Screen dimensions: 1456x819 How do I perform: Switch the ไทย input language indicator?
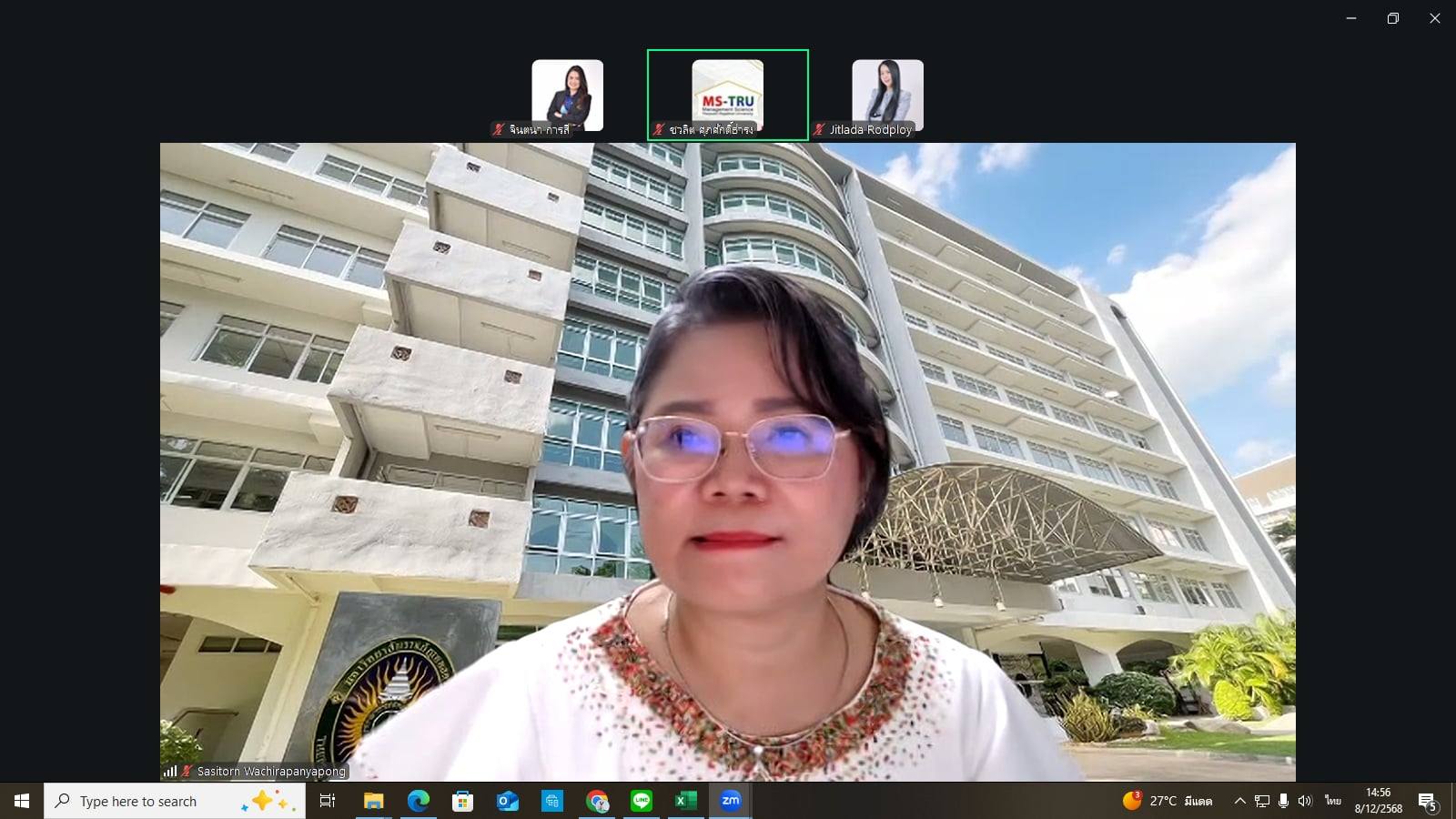1333,801
